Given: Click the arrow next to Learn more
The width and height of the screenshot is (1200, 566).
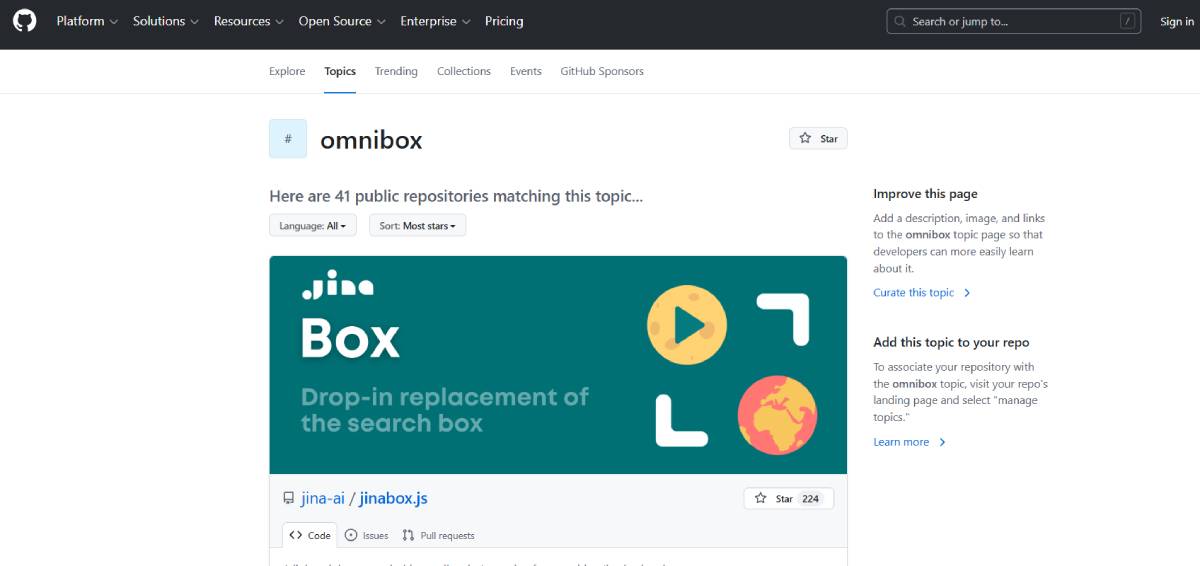Looking at the screenshot, I should click(942, 442).
